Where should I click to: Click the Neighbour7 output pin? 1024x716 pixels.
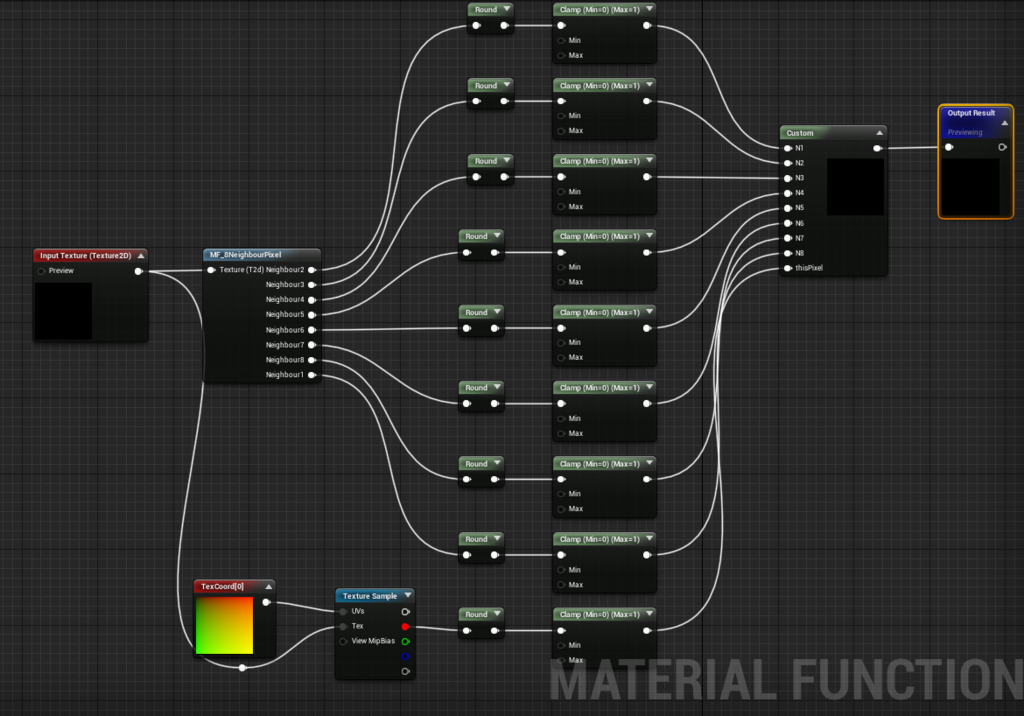coord(312,345)
